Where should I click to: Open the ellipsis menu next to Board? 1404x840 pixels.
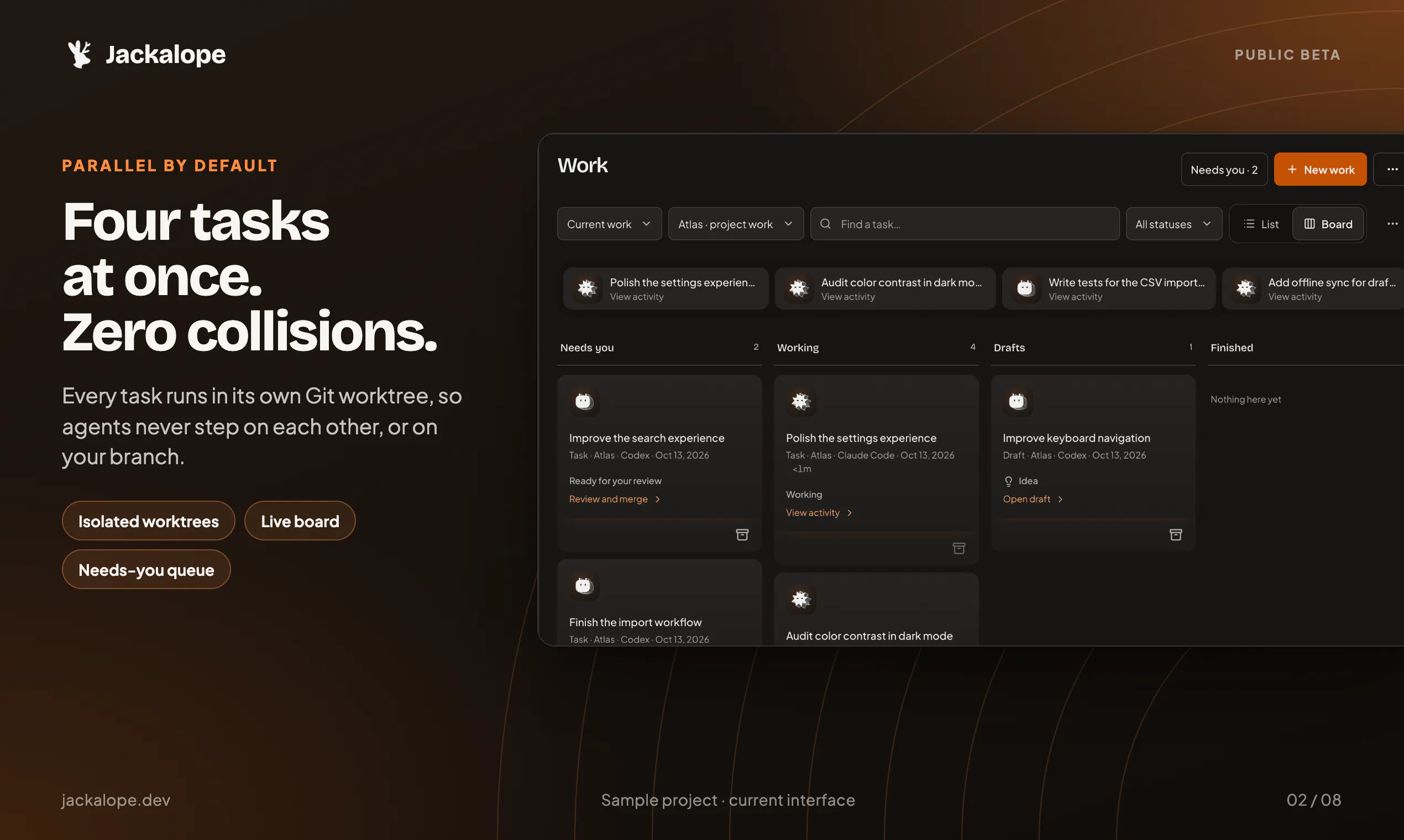click(x=1392, y=224)
